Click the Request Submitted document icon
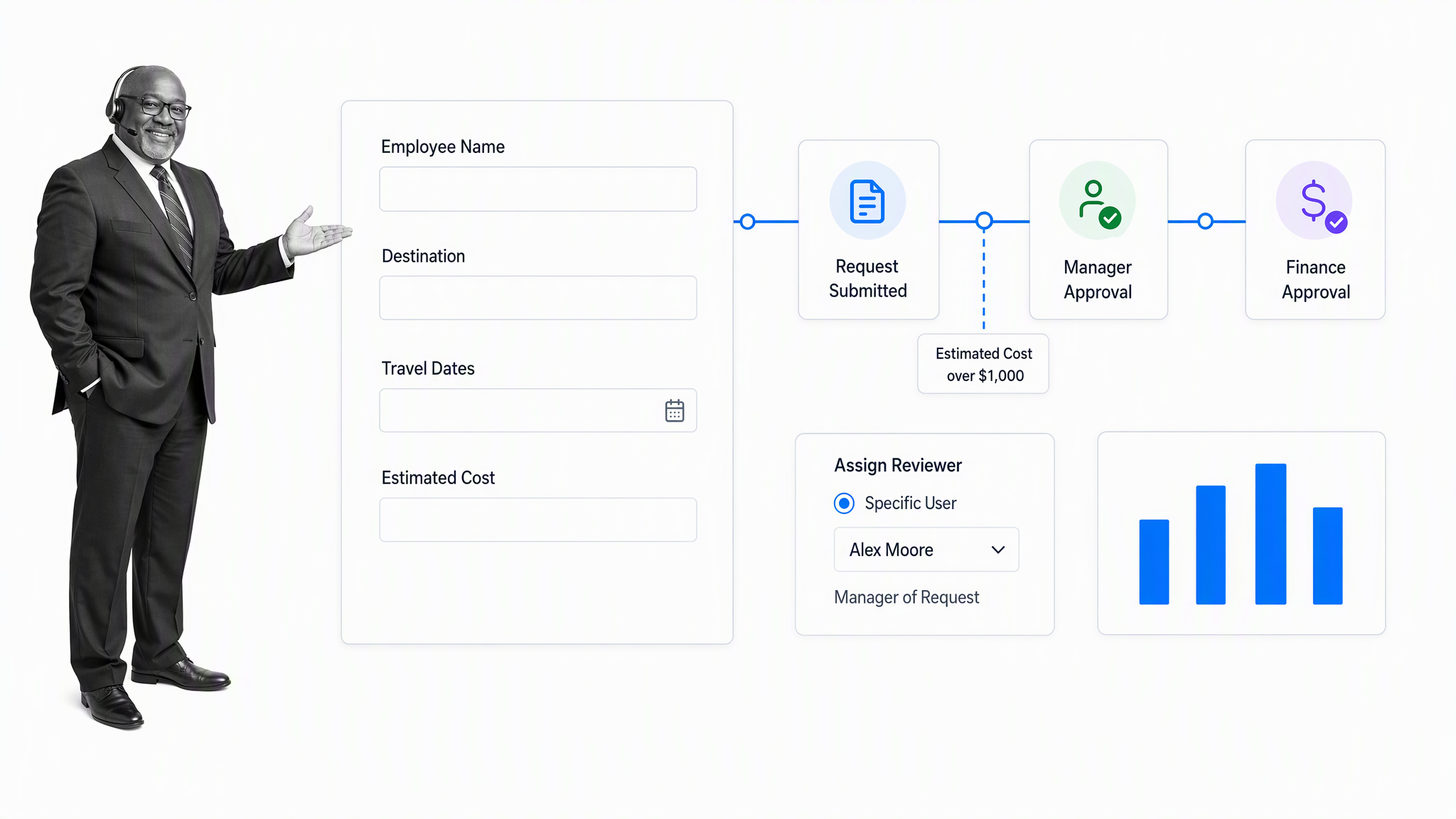 click(867, 201)
